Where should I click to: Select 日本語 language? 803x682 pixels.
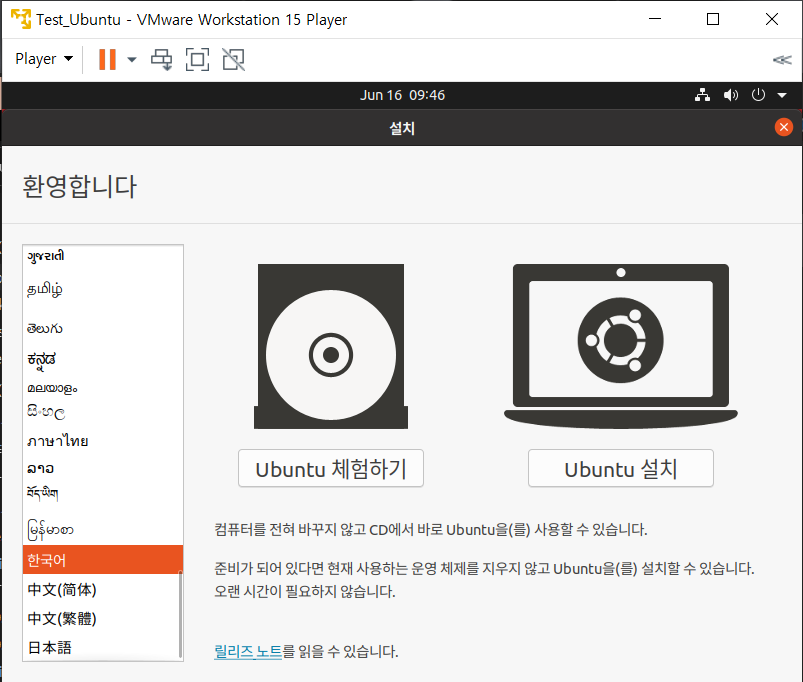click(x=101, y=648)
